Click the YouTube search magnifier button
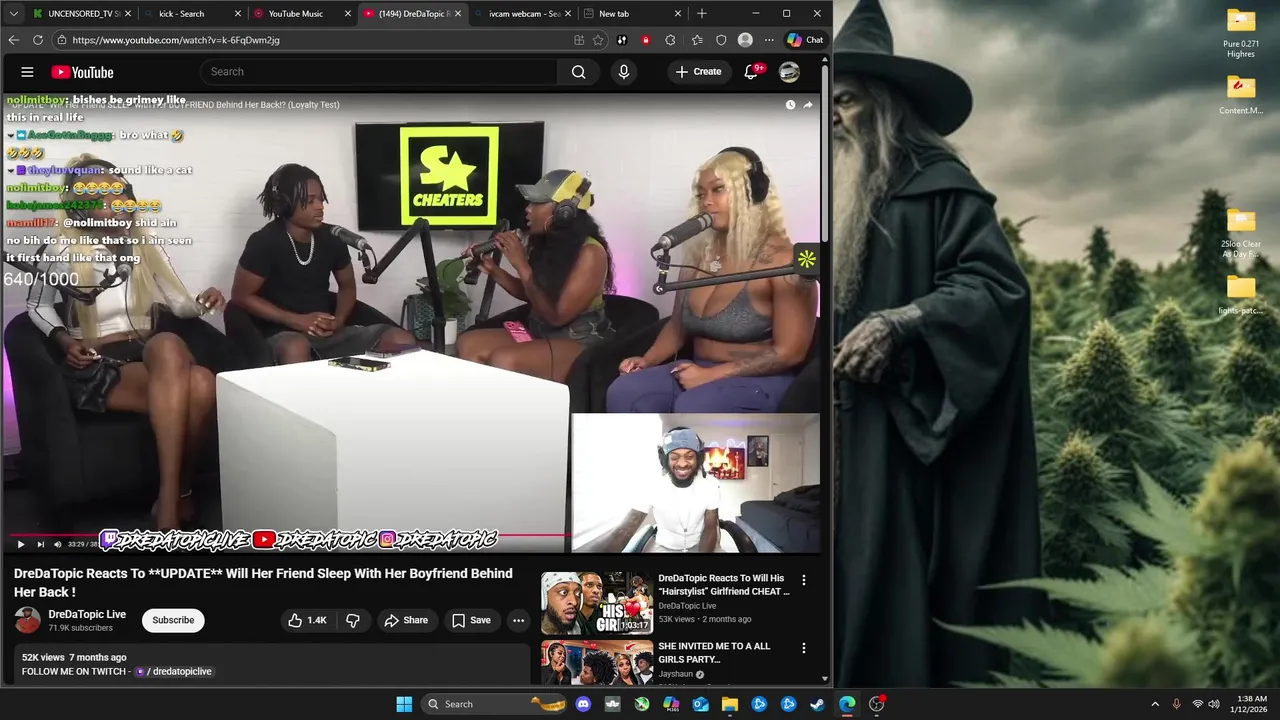This screenshot has width=1280, height=720. point(578,72)
